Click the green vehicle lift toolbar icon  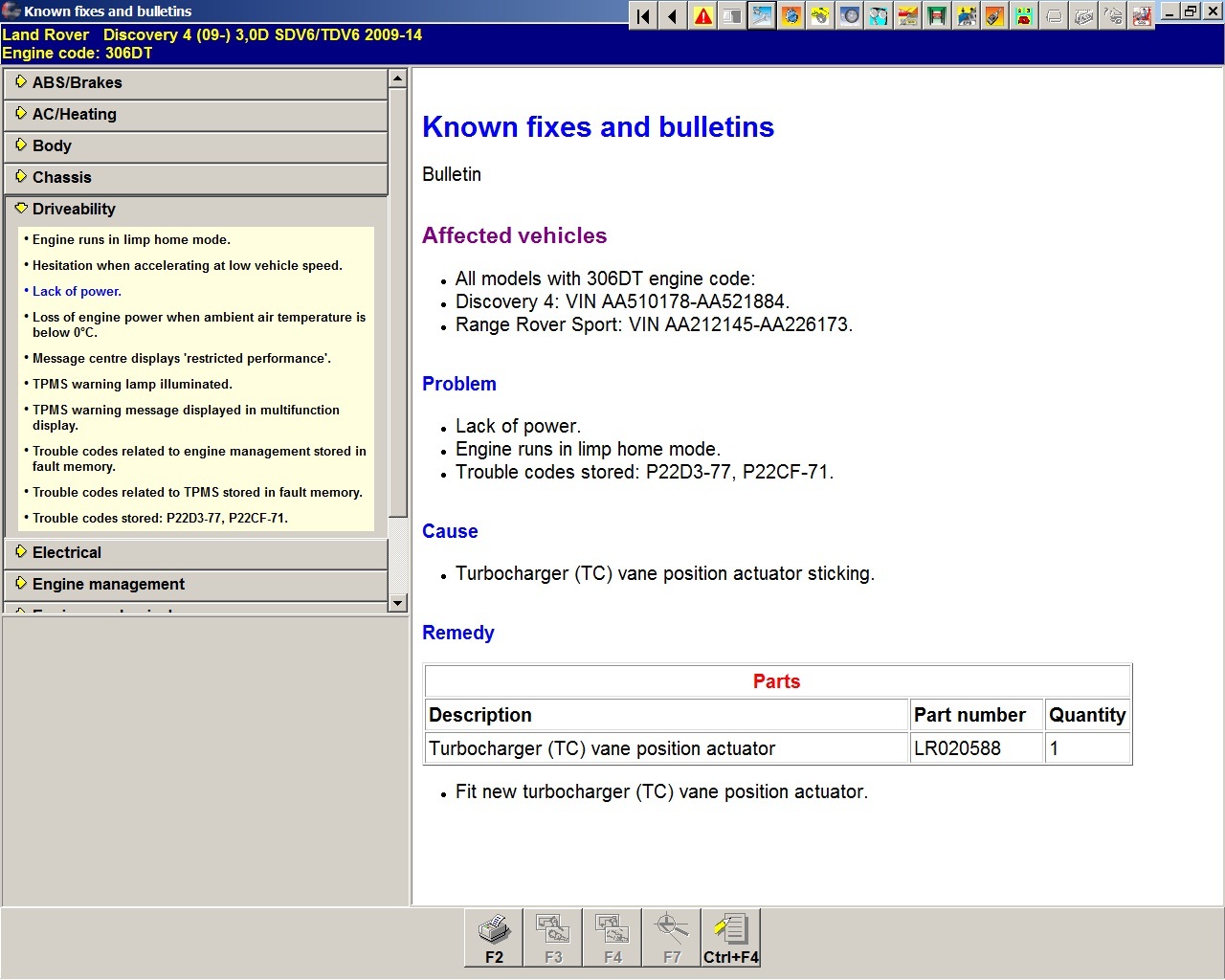point(937,16)
